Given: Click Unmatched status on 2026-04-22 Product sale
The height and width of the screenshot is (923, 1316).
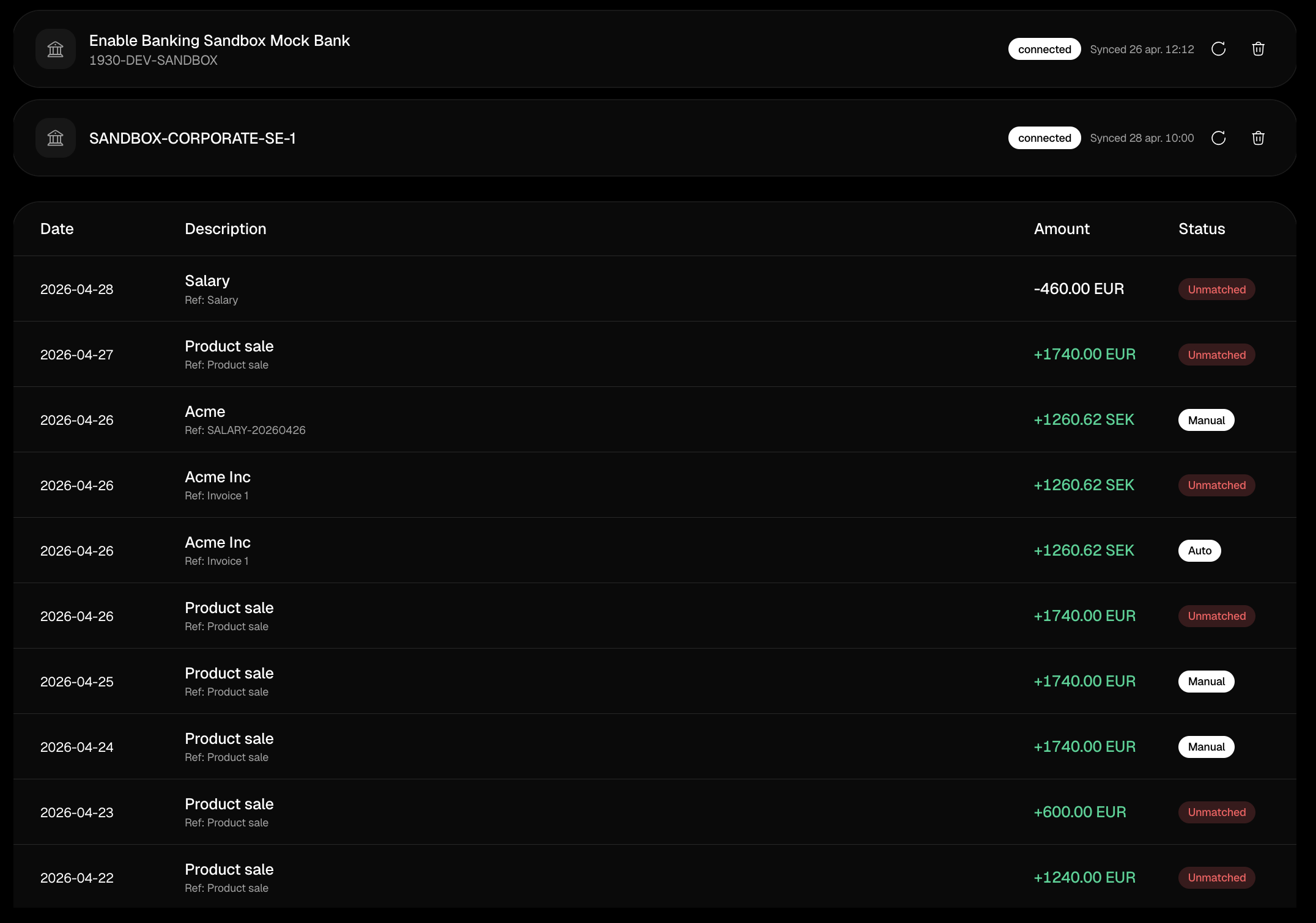Looking at the screenshot, I should pos(1216,878).
